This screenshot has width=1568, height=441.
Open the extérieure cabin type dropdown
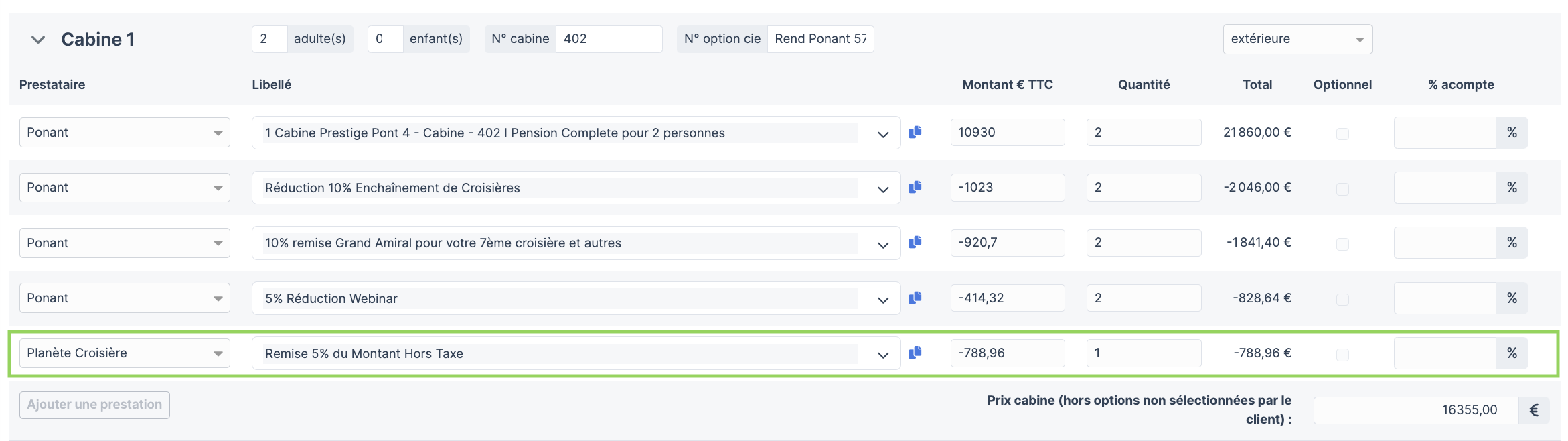pyautogui.click(x=1297, y=39)
